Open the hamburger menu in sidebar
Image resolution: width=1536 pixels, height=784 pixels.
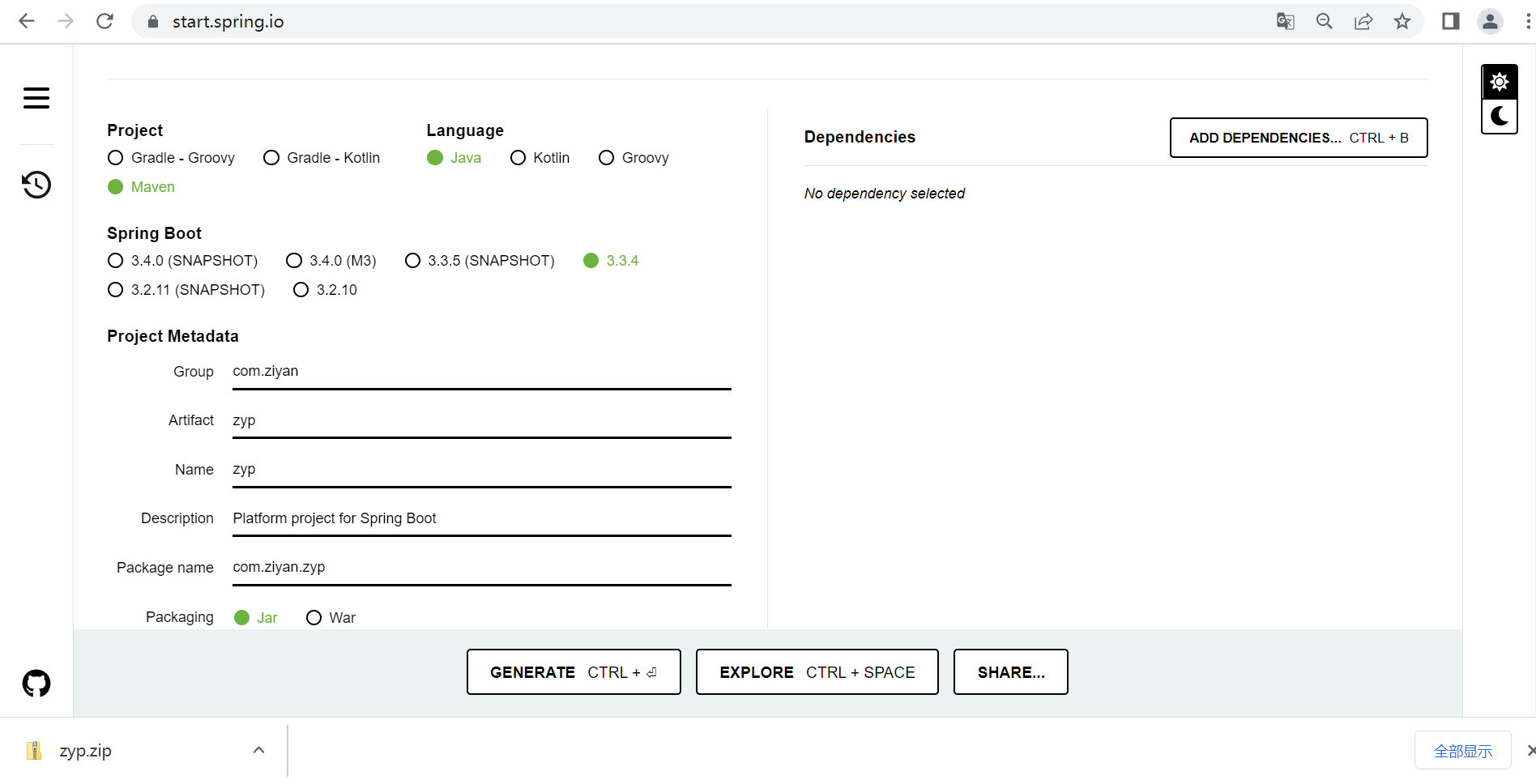pyautogui.click(x=36, y=98)
